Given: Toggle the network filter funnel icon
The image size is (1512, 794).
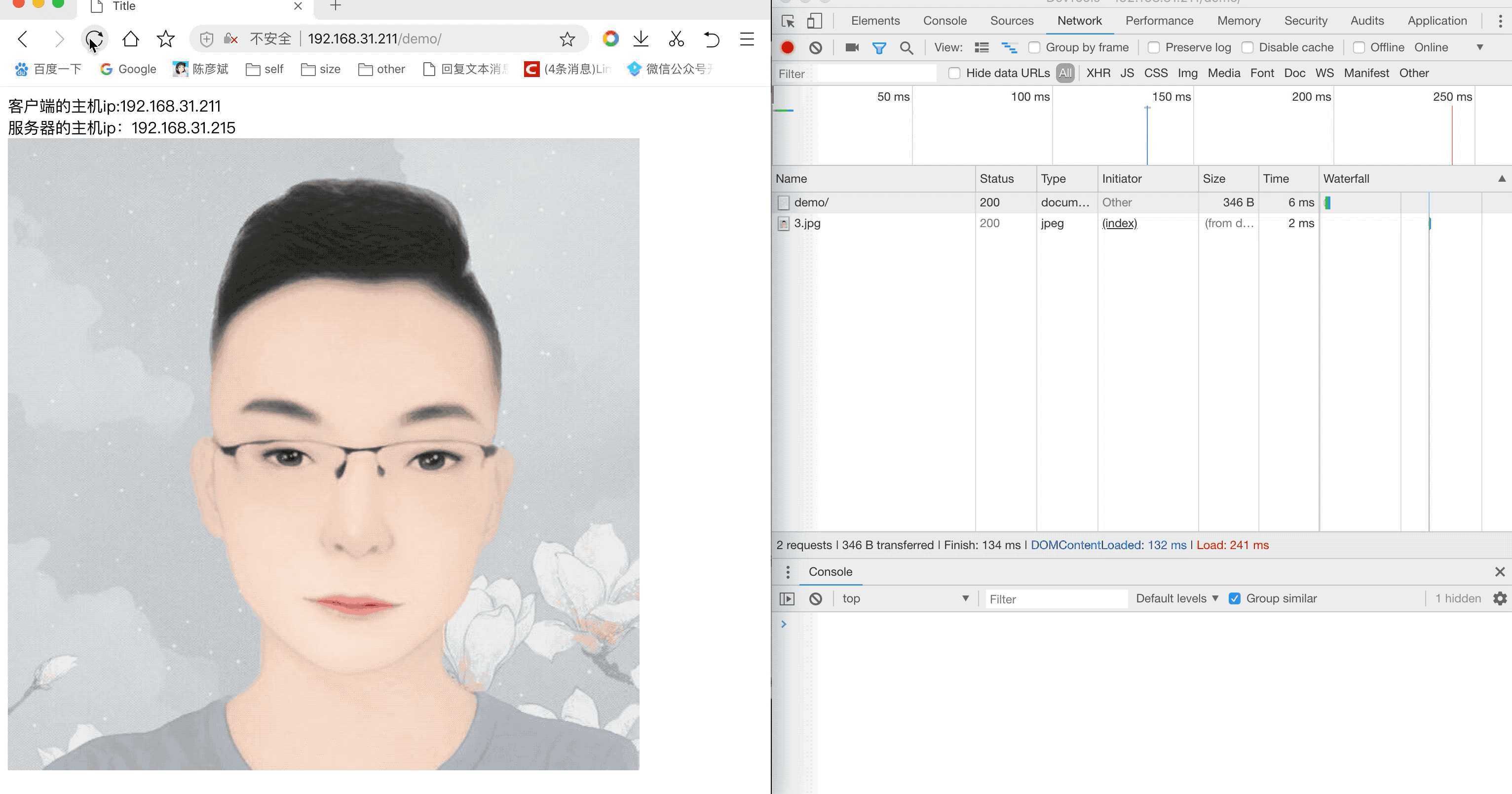Looking at the screenshot, I should click(x=879, y=47).
